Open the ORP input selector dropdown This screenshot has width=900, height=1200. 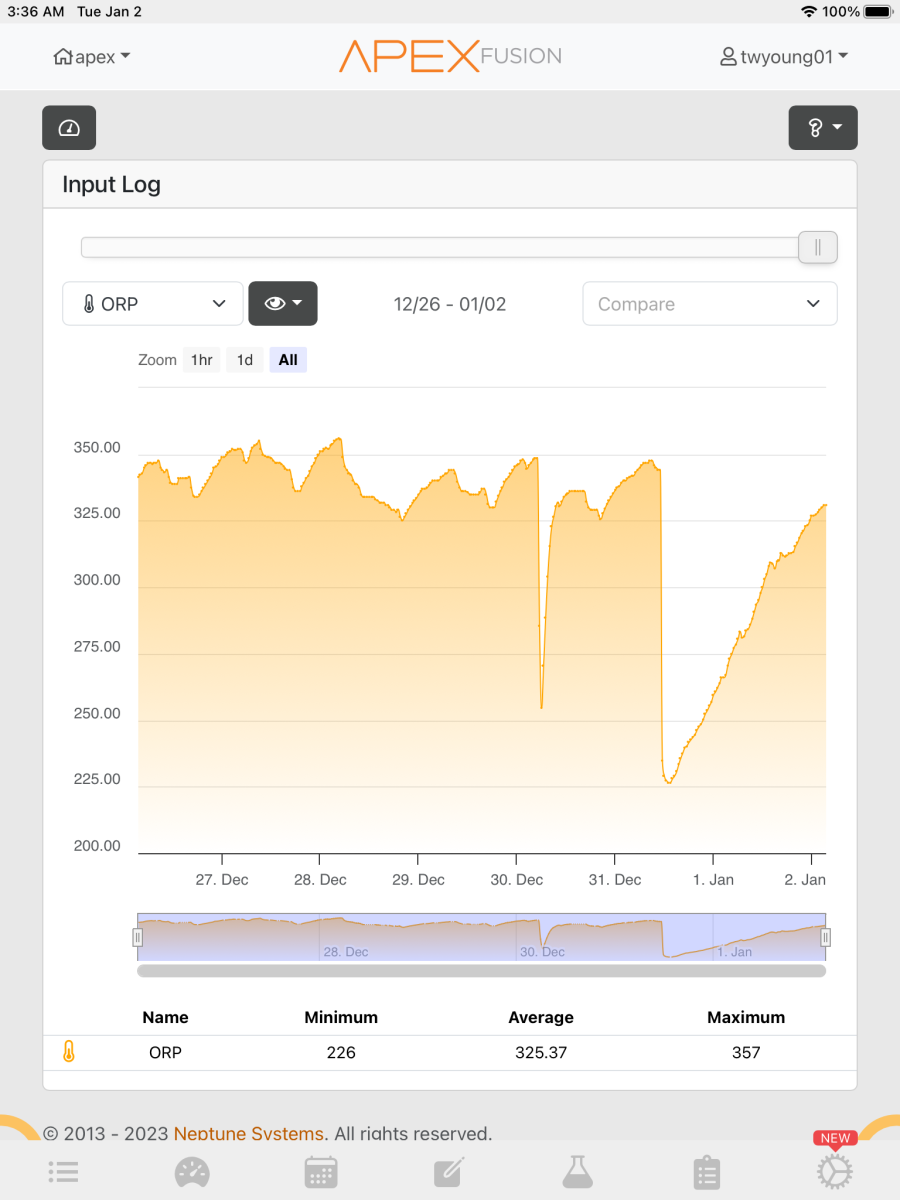(153, 303)
